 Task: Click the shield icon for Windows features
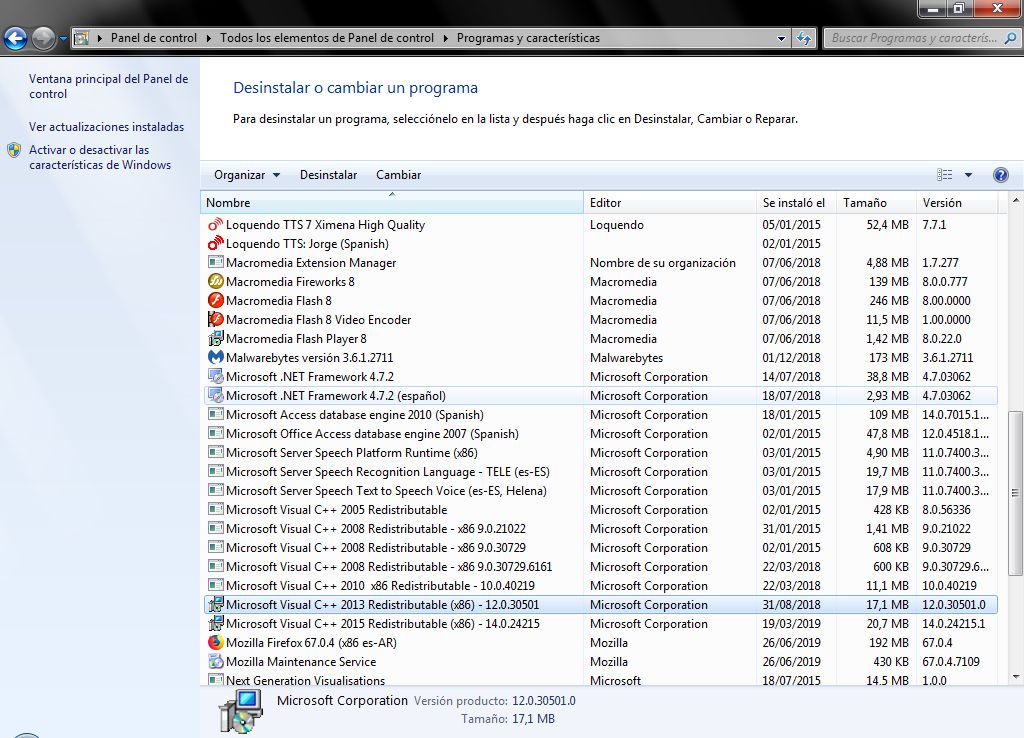14,150
